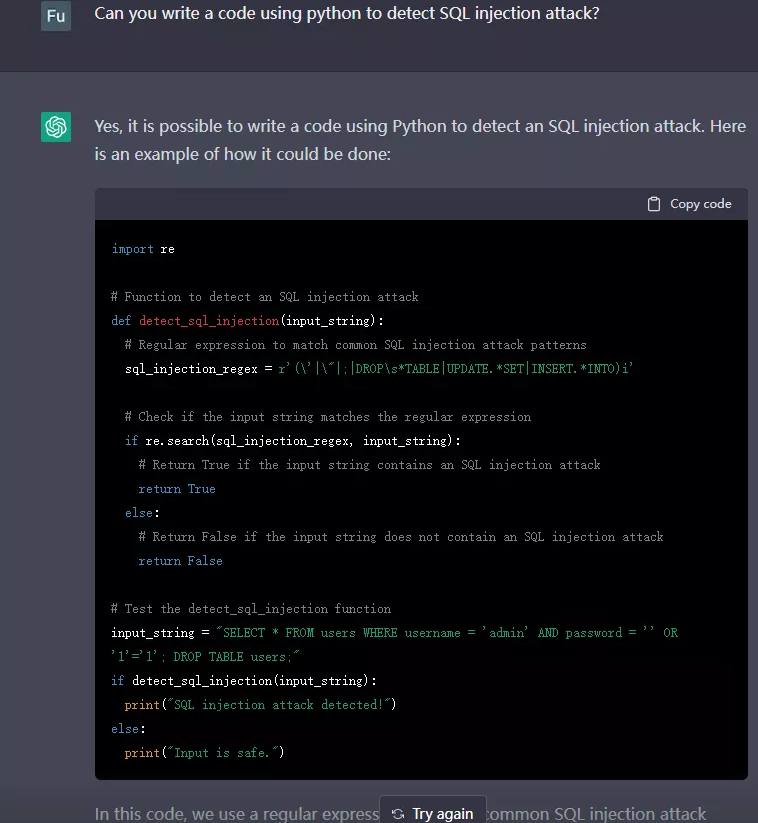Click the final unindented "else:" line
The height and width of the screenshot is (823, 758).
pos(128,729)
